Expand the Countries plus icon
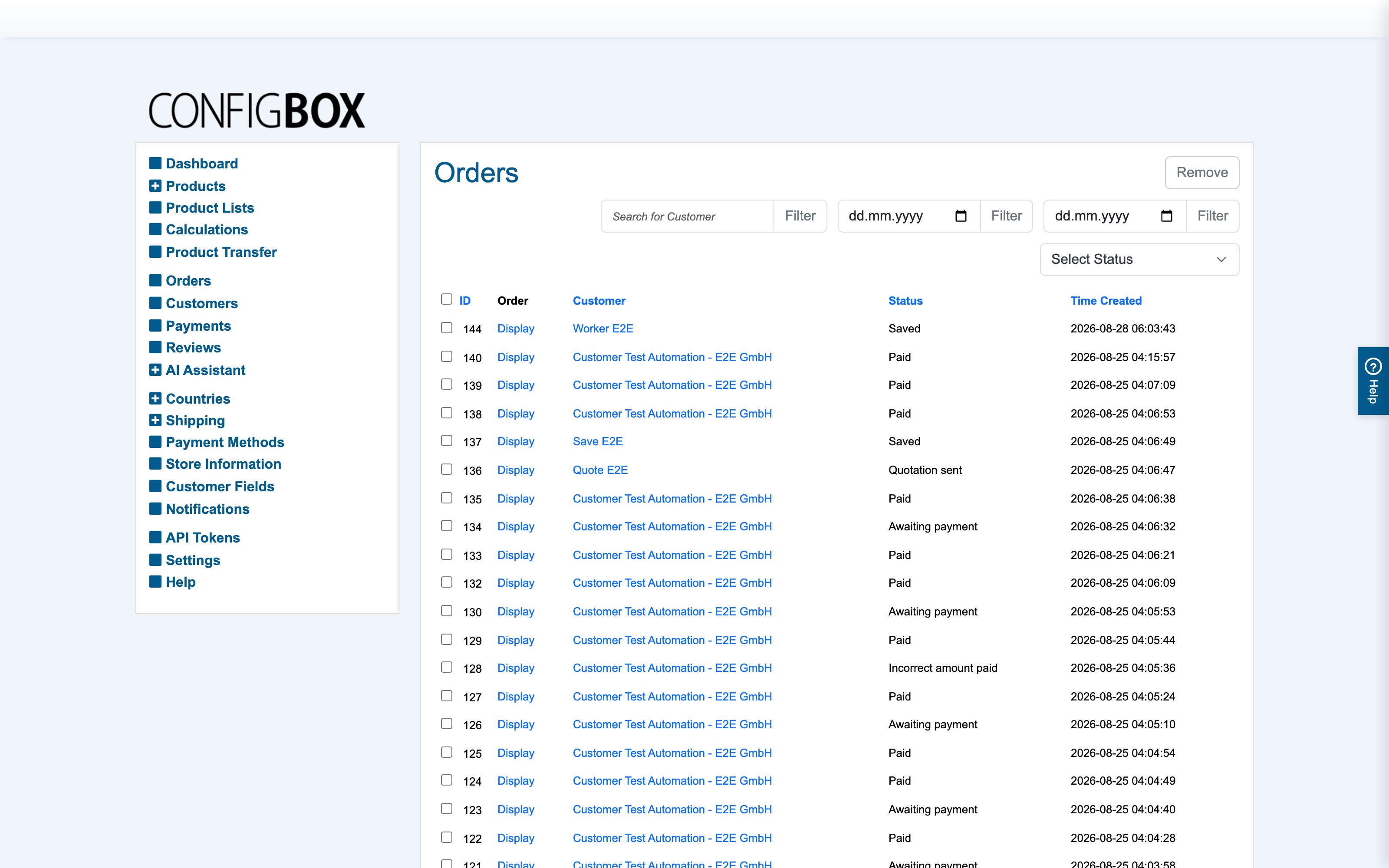 [155, 398]
